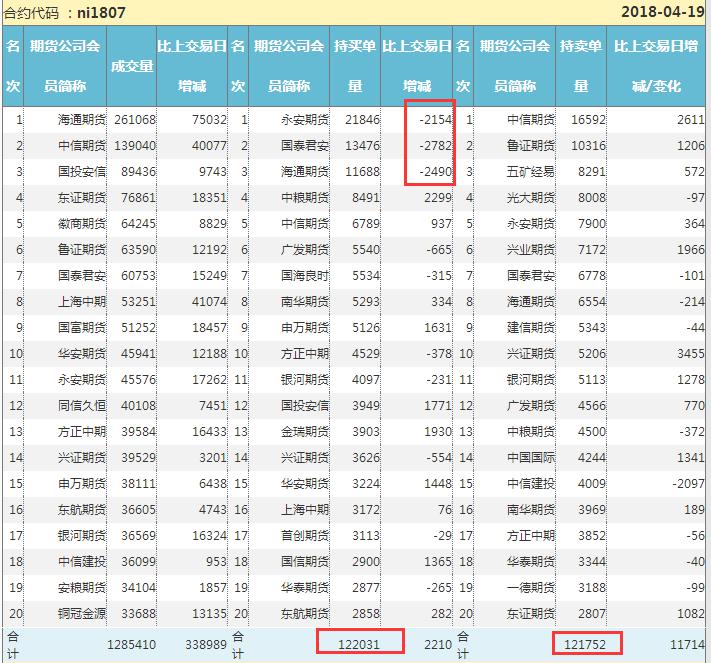Image resolution: width=711 pixels, height=663 pixels.
Task: Click the long position value 11688
Action: click(x=362, y=172)
